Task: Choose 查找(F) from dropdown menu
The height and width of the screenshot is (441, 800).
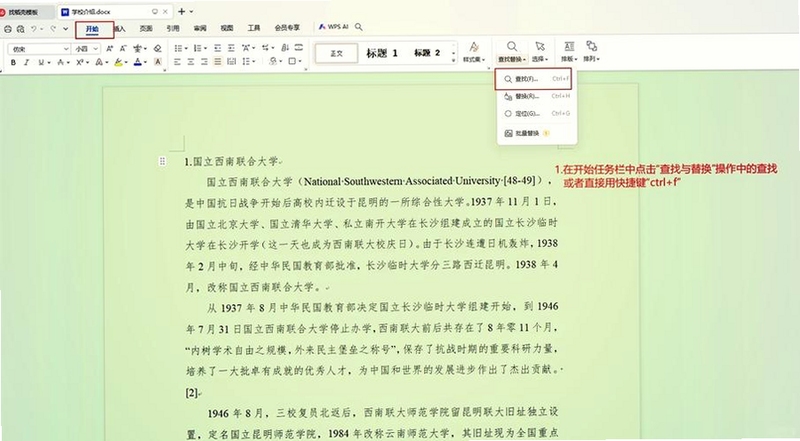Action: pyautogui.click(x=533, y=79)
